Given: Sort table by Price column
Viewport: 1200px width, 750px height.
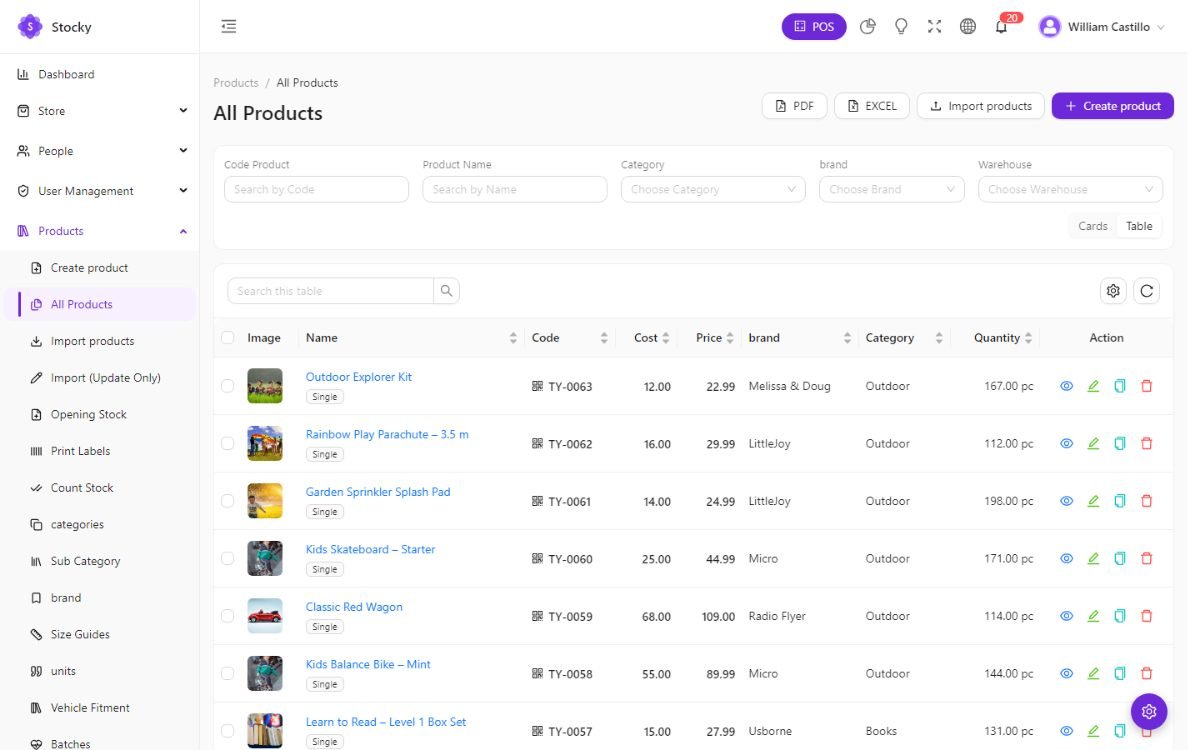Looking at the screenshot, I should [715, 338].
